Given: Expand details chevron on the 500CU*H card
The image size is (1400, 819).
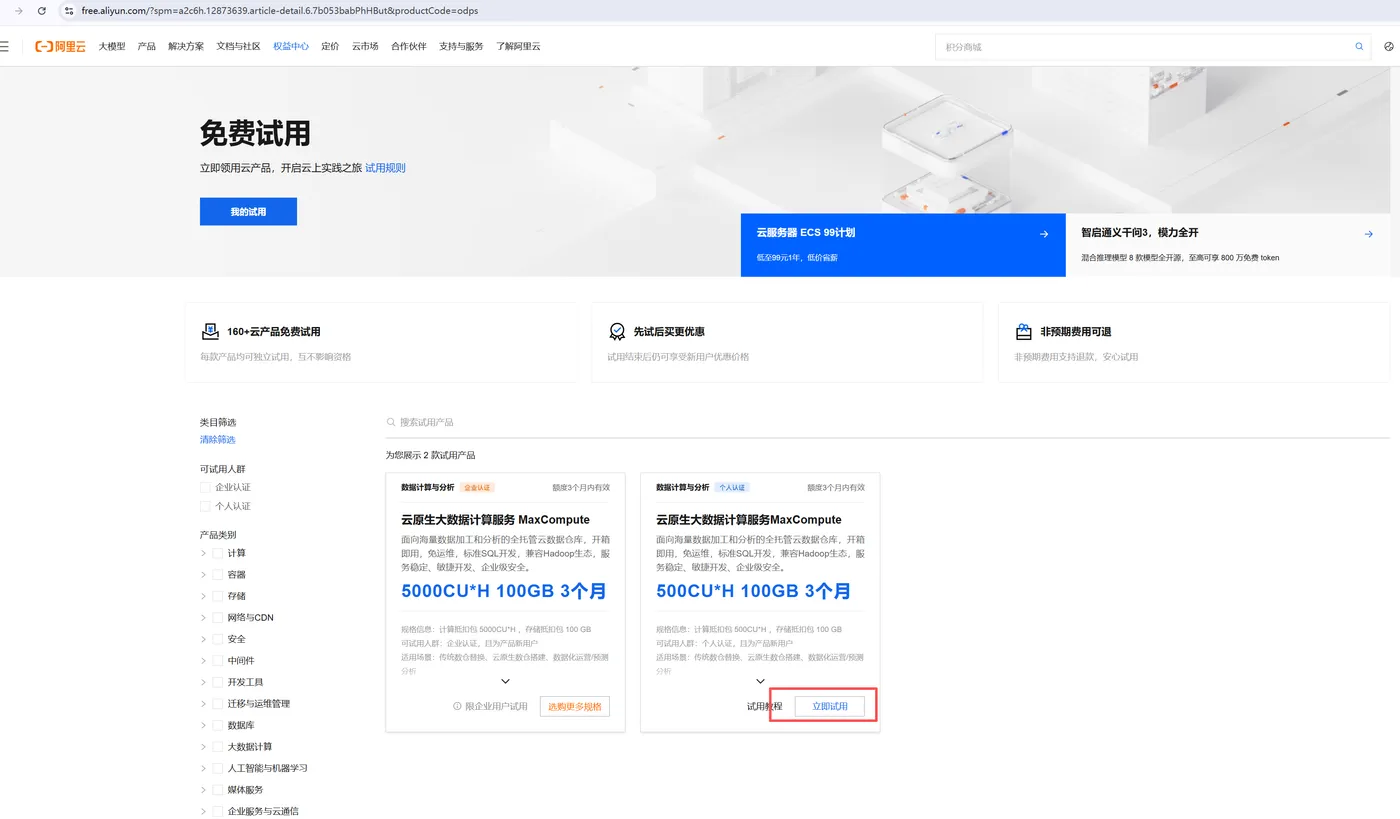Looking at the screenshot, I should click(760, 682).
